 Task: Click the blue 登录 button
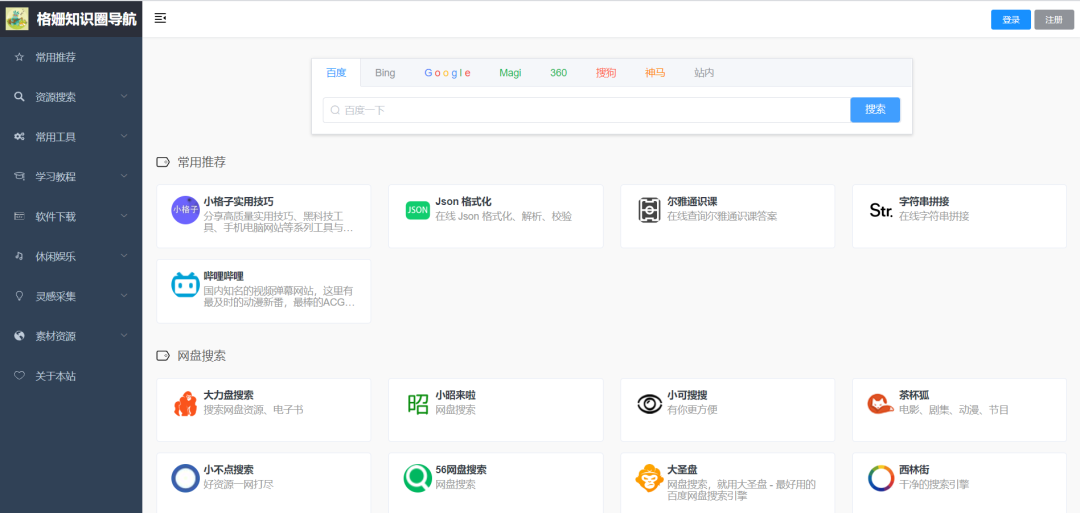(1010, 20)
